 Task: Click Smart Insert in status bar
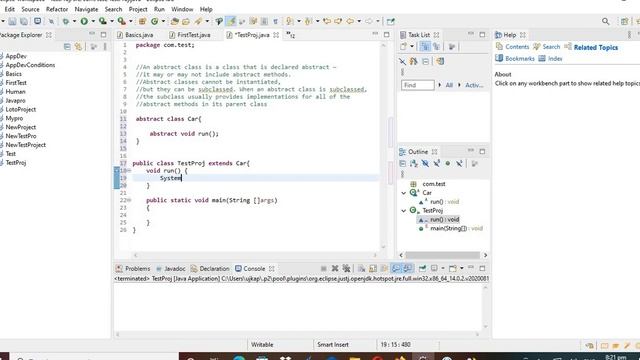point(333,345)
